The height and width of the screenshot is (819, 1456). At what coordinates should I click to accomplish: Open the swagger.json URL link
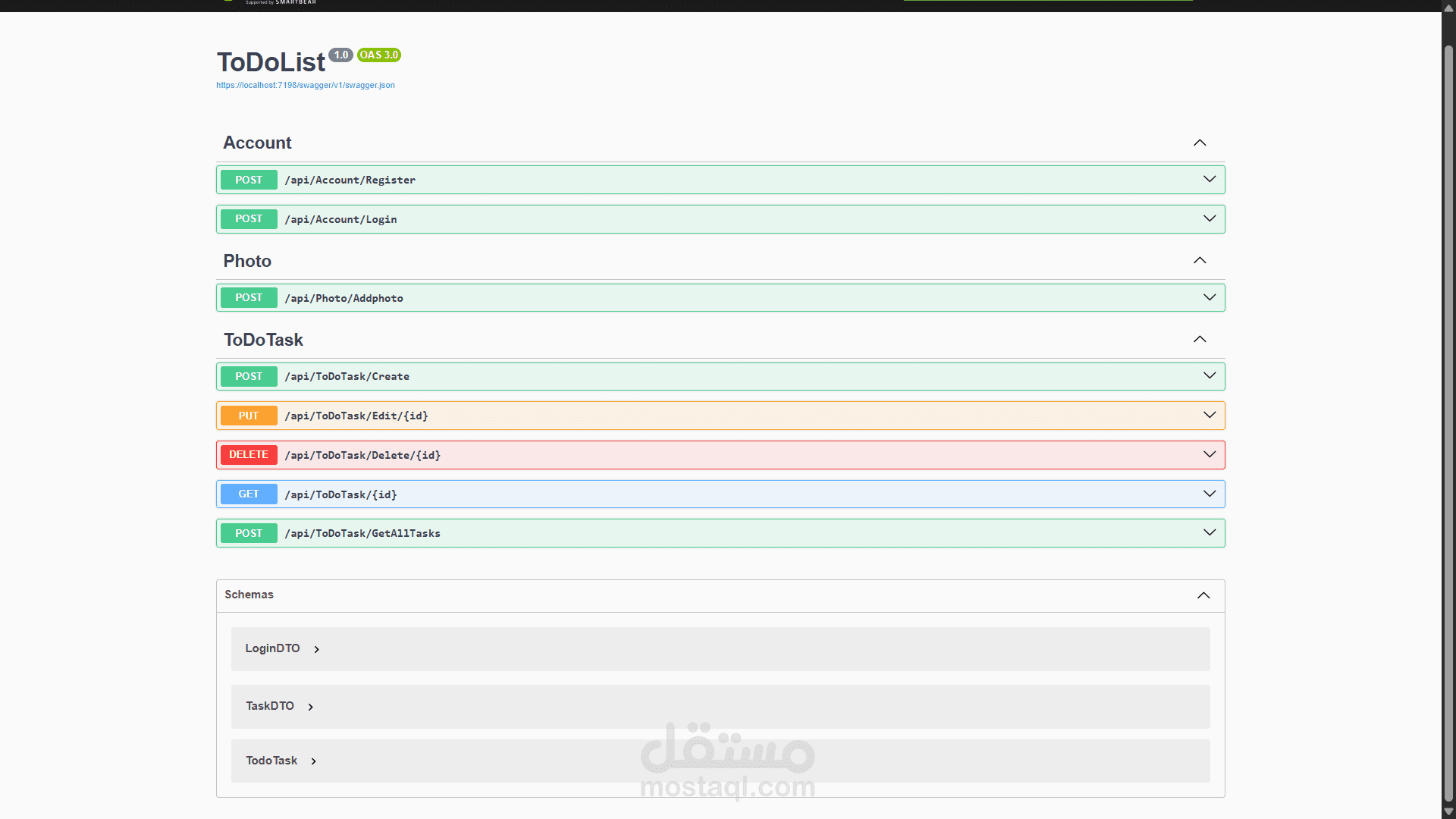tap(305, 85)
